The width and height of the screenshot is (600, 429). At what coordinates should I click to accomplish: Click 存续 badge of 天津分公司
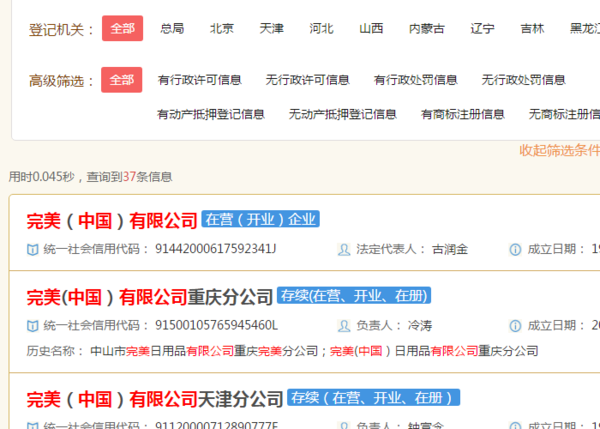[x=373, y=398]
